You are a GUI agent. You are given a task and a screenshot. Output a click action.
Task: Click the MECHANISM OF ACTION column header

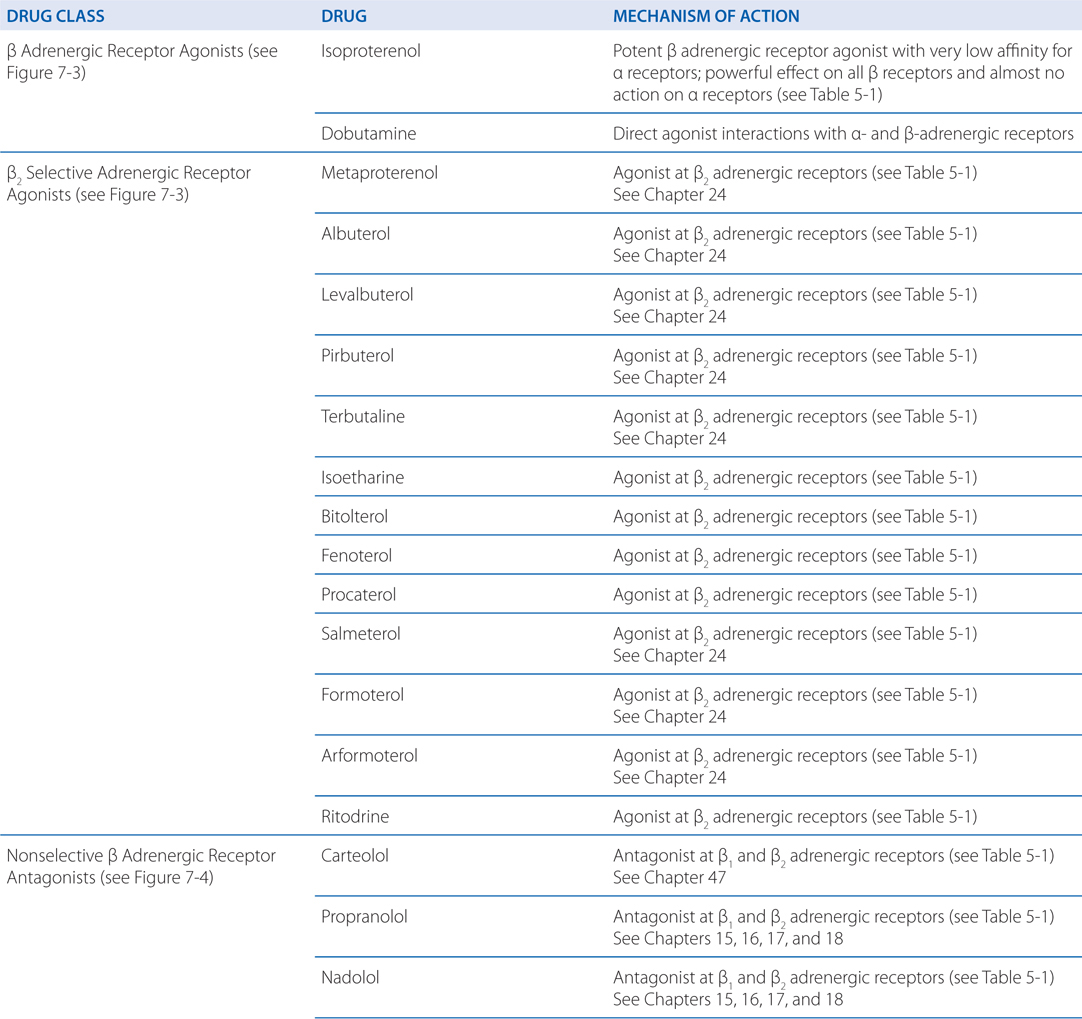coord(706,17)
